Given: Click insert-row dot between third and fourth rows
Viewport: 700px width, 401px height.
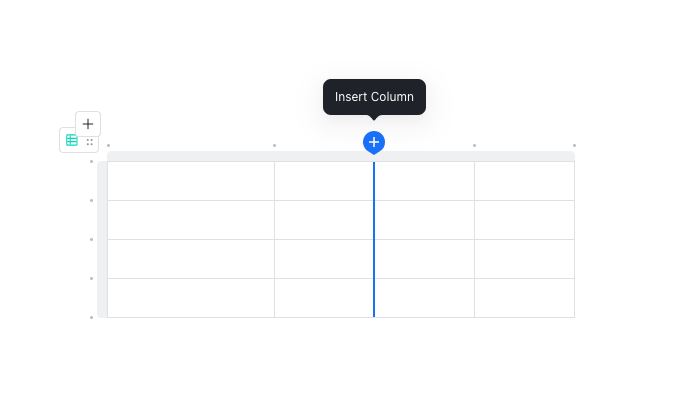Looking at the screenshot, I should [x=92, y=278].
